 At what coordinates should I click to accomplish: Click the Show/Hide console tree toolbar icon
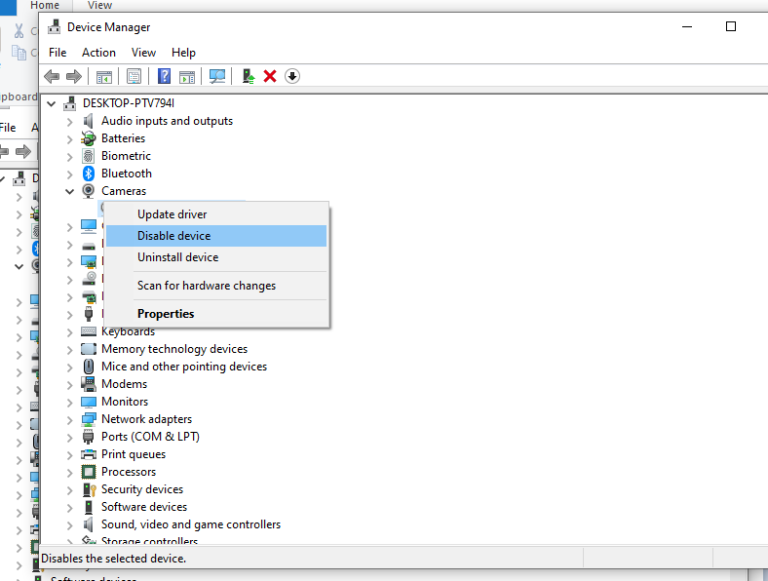coord(104,77)
